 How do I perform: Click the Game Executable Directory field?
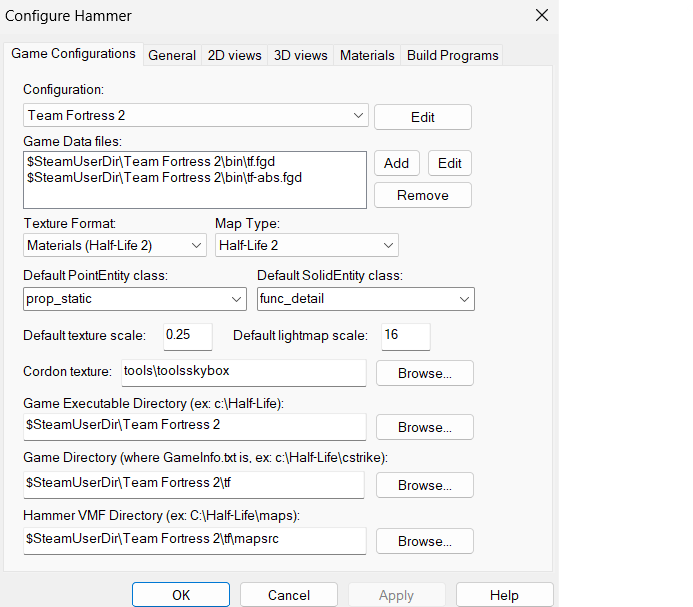point(195,427)
